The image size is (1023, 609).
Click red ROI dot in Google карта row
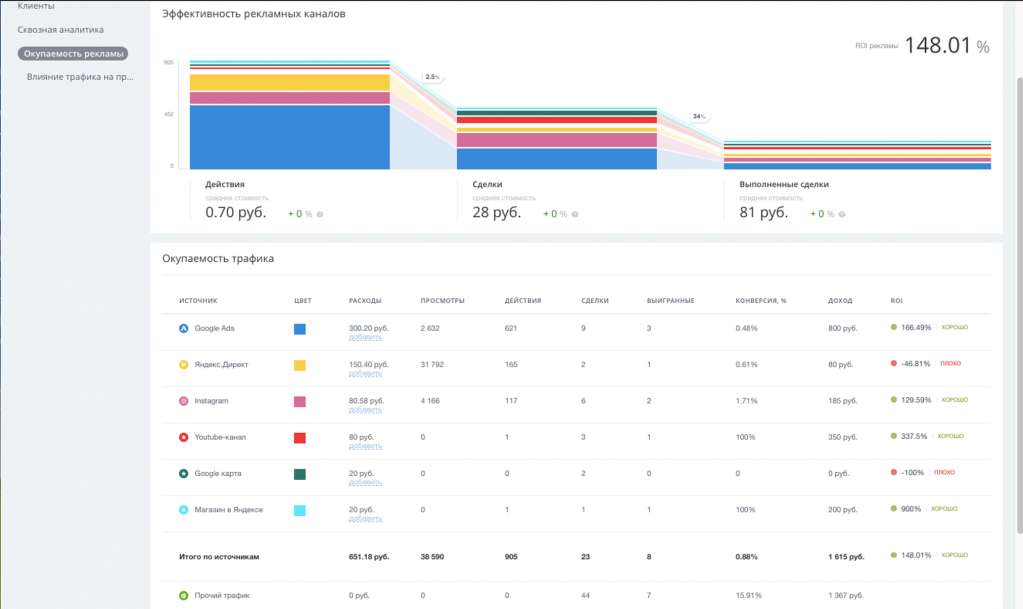coord(894,472)
